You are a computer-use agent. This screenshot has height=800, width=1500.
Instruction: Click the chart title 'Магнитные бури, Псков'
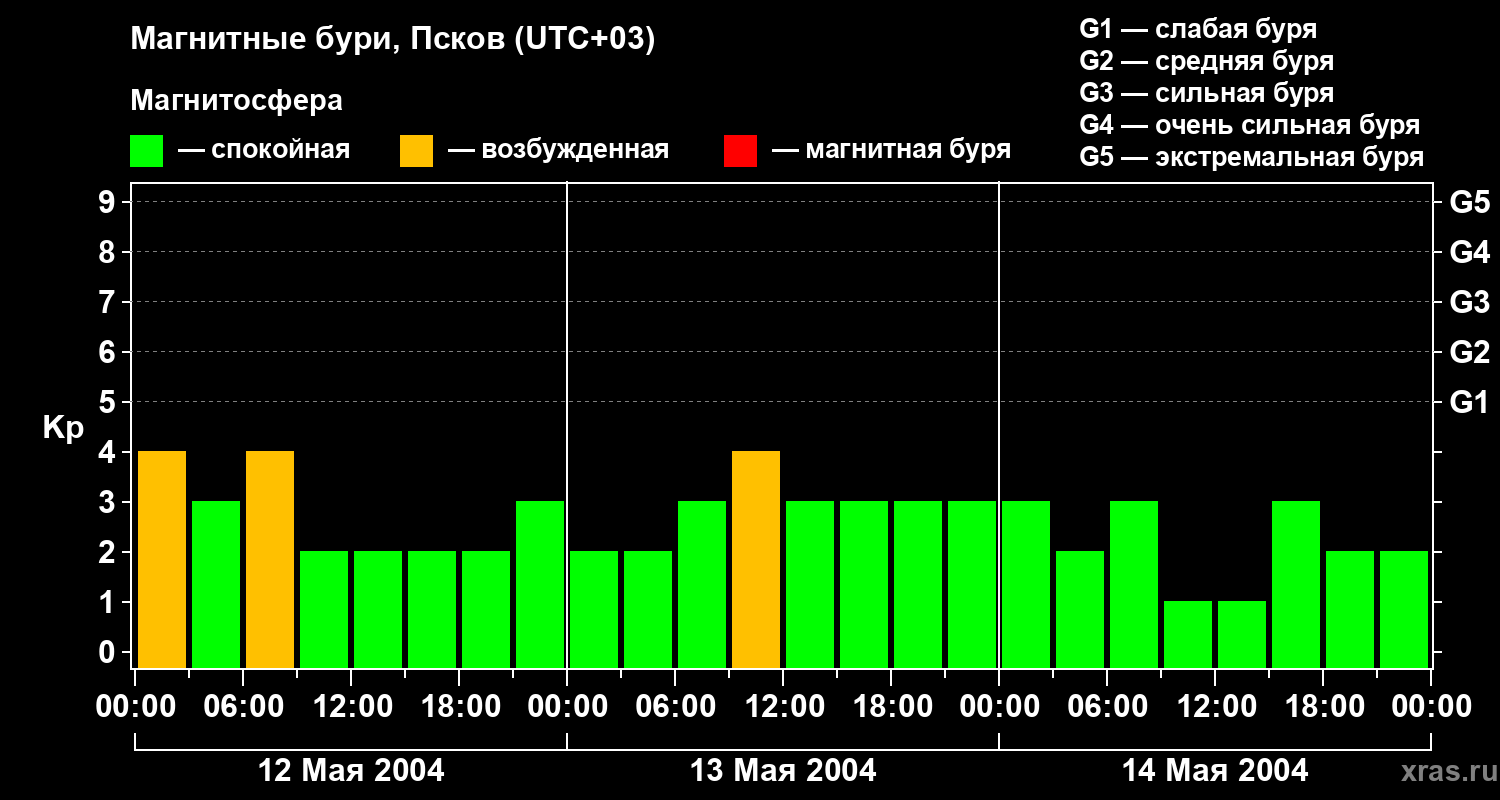point(392,40)
